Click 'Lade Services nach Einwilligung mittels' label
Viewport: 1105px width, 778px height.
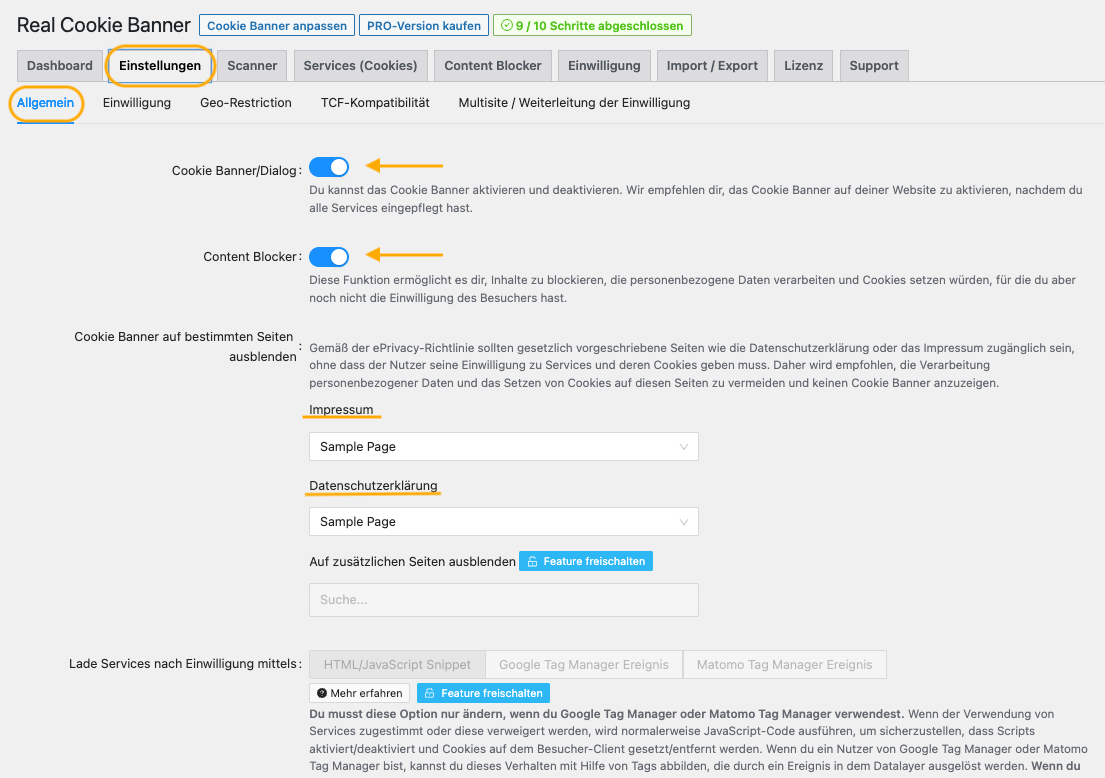pos(183,664)
